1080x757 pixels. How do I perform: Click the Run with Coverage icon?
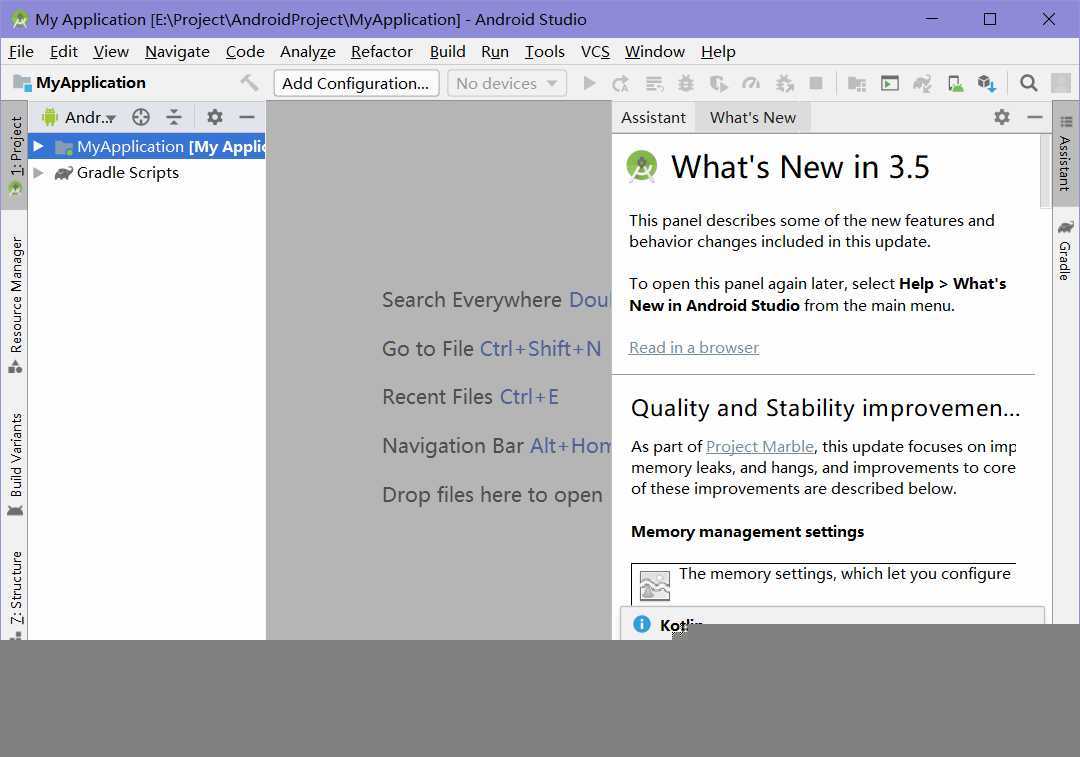tap(718, 83)
